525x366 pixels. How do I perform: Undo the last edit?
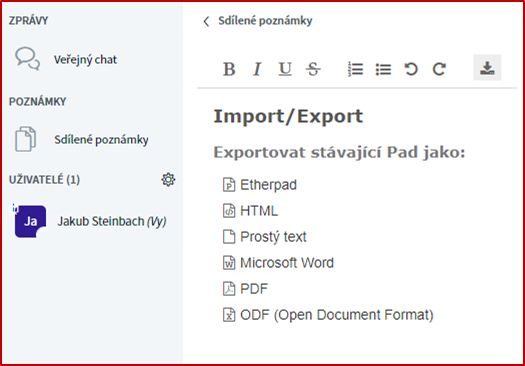coord(411,69)
